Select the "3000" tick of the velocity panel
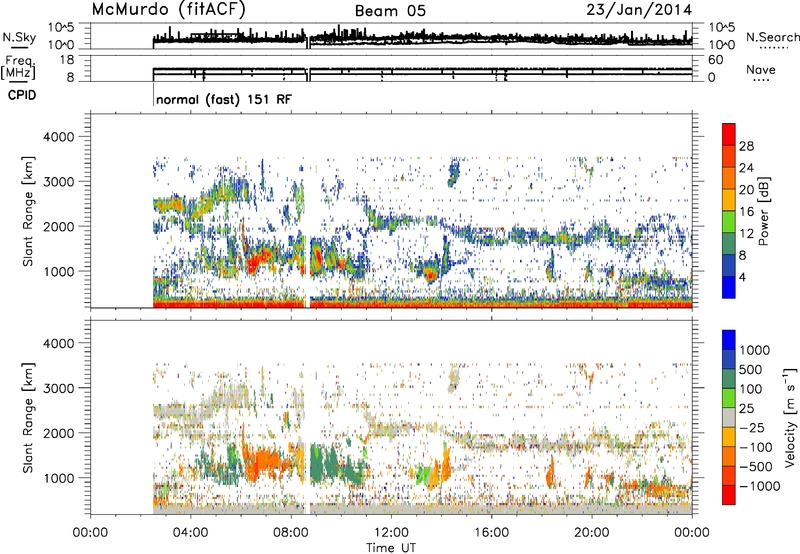The height and width of the screenshot is (554, 800). 59,388
